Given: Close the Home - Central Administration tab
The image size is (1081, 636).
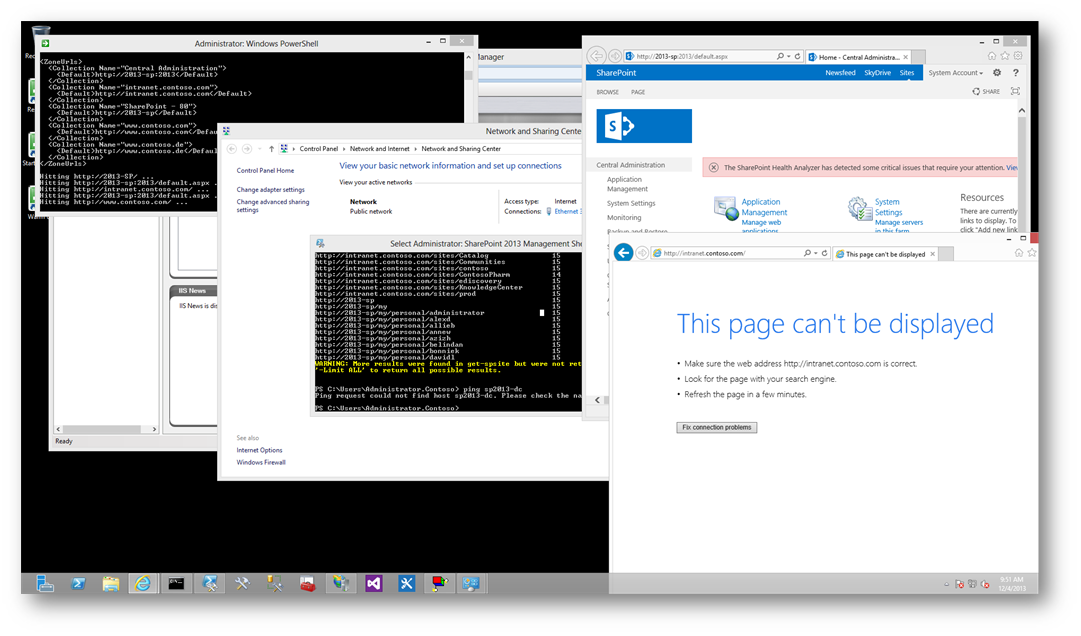Looking at the screenshot, I should (x=905, y=57).
